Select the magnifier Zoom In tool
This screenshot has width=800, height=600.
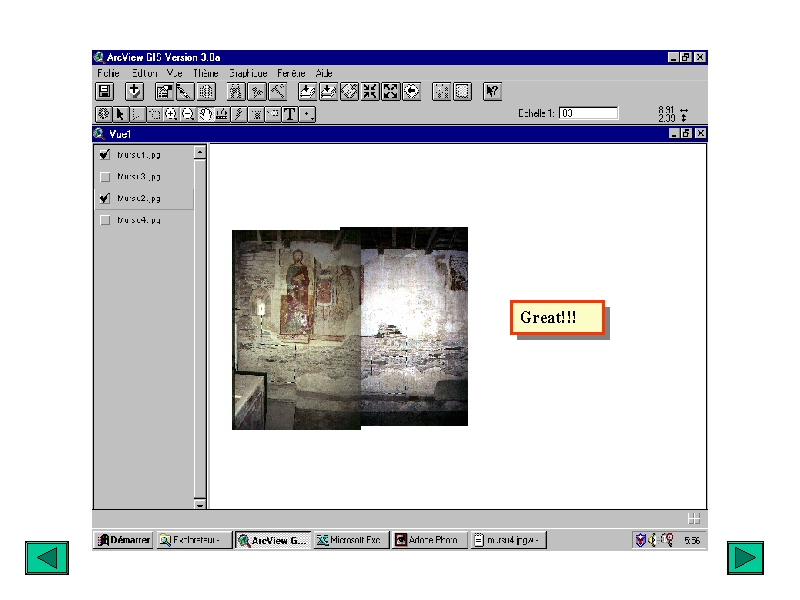pos(171,114)
